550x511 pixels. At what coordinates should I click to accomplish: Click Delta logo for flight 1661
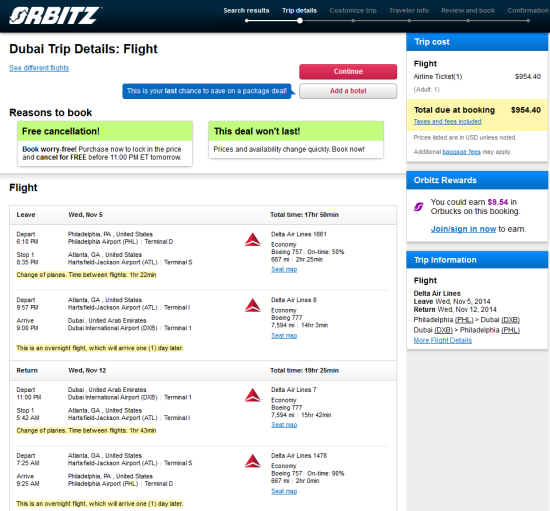click(x=253, y=239)
